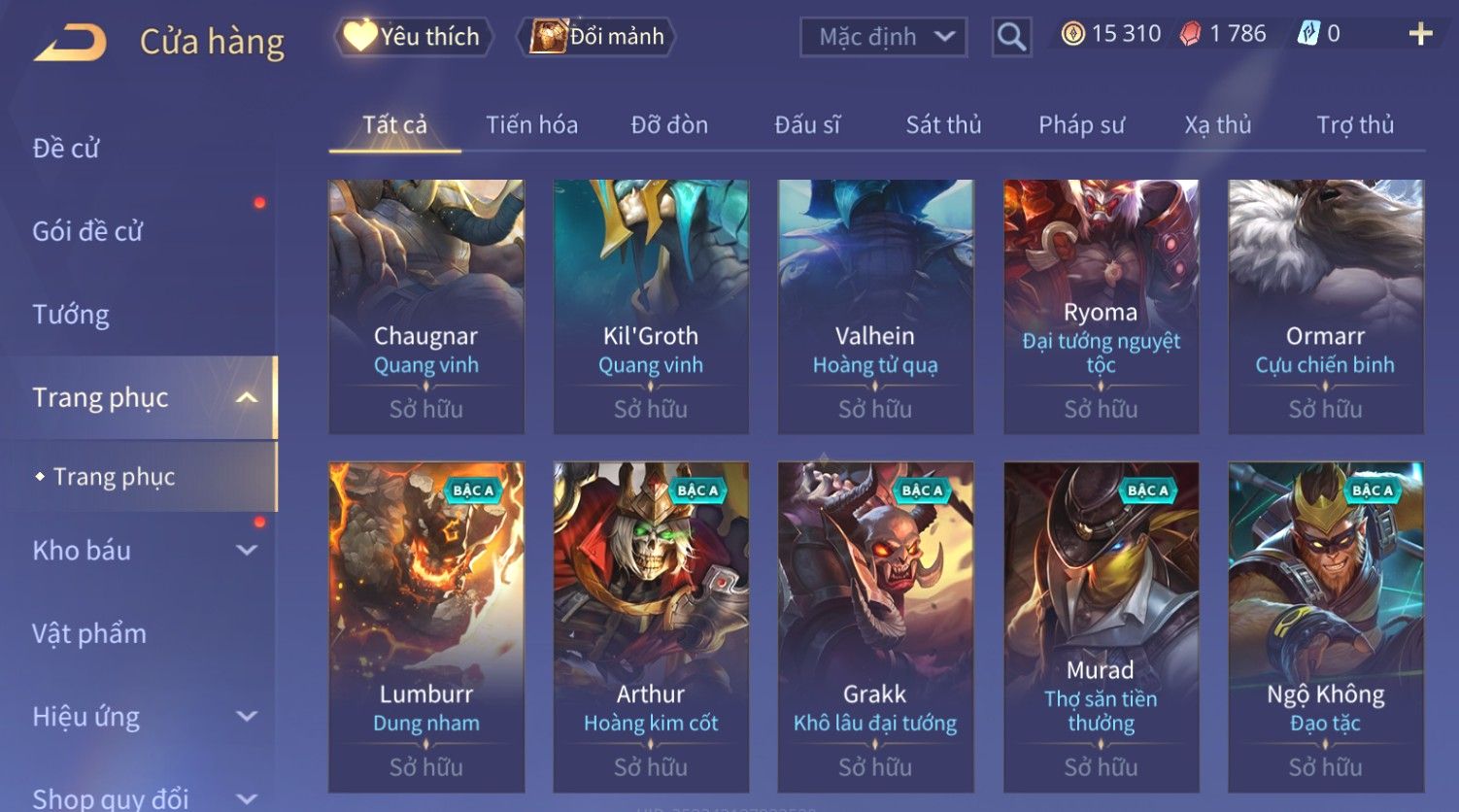Click the gold coin icon showing 15 310

click(x=1072, y=34)
